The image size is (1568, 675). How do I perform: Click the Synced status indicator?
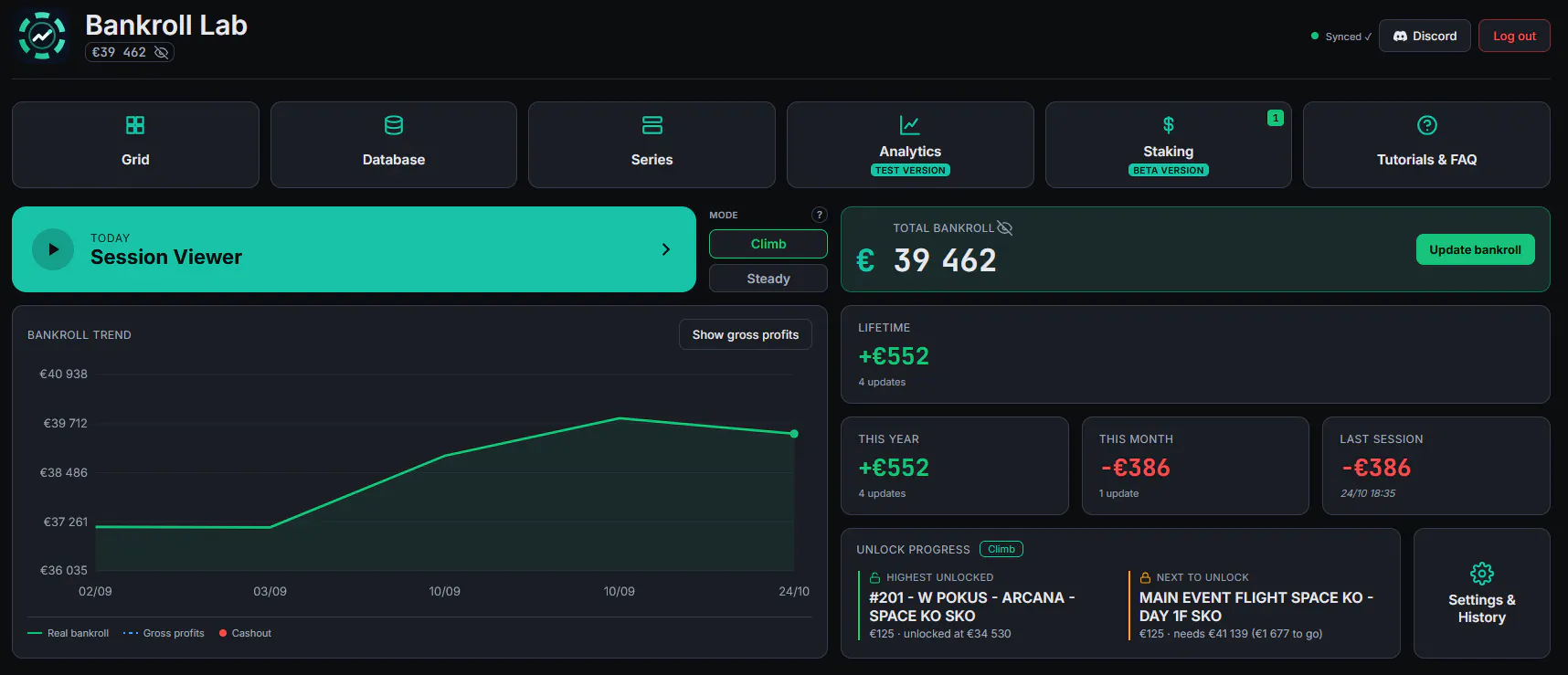[1341, 37]
